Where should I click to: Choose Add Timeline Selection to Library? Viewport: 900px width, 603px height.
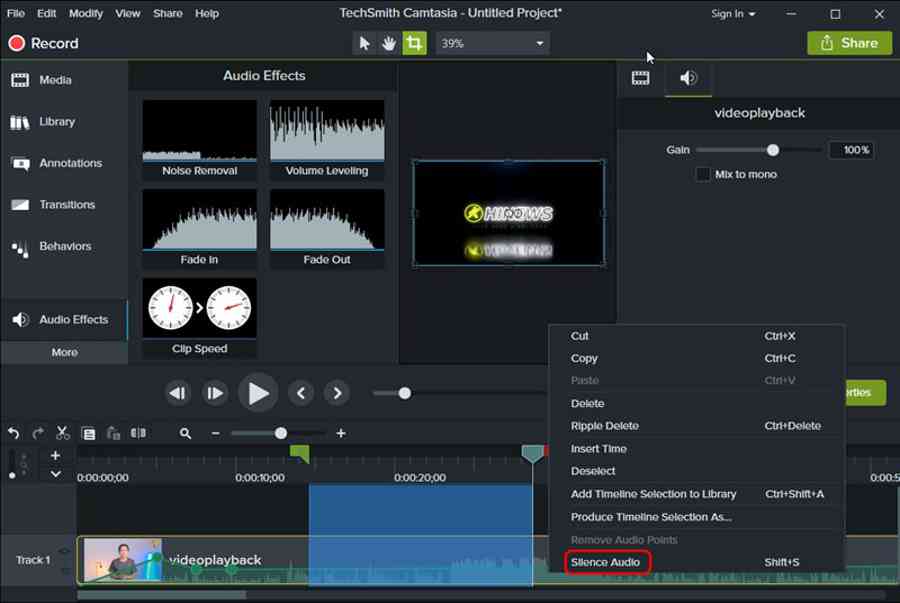pyautogui.click(x=697, y=495)
